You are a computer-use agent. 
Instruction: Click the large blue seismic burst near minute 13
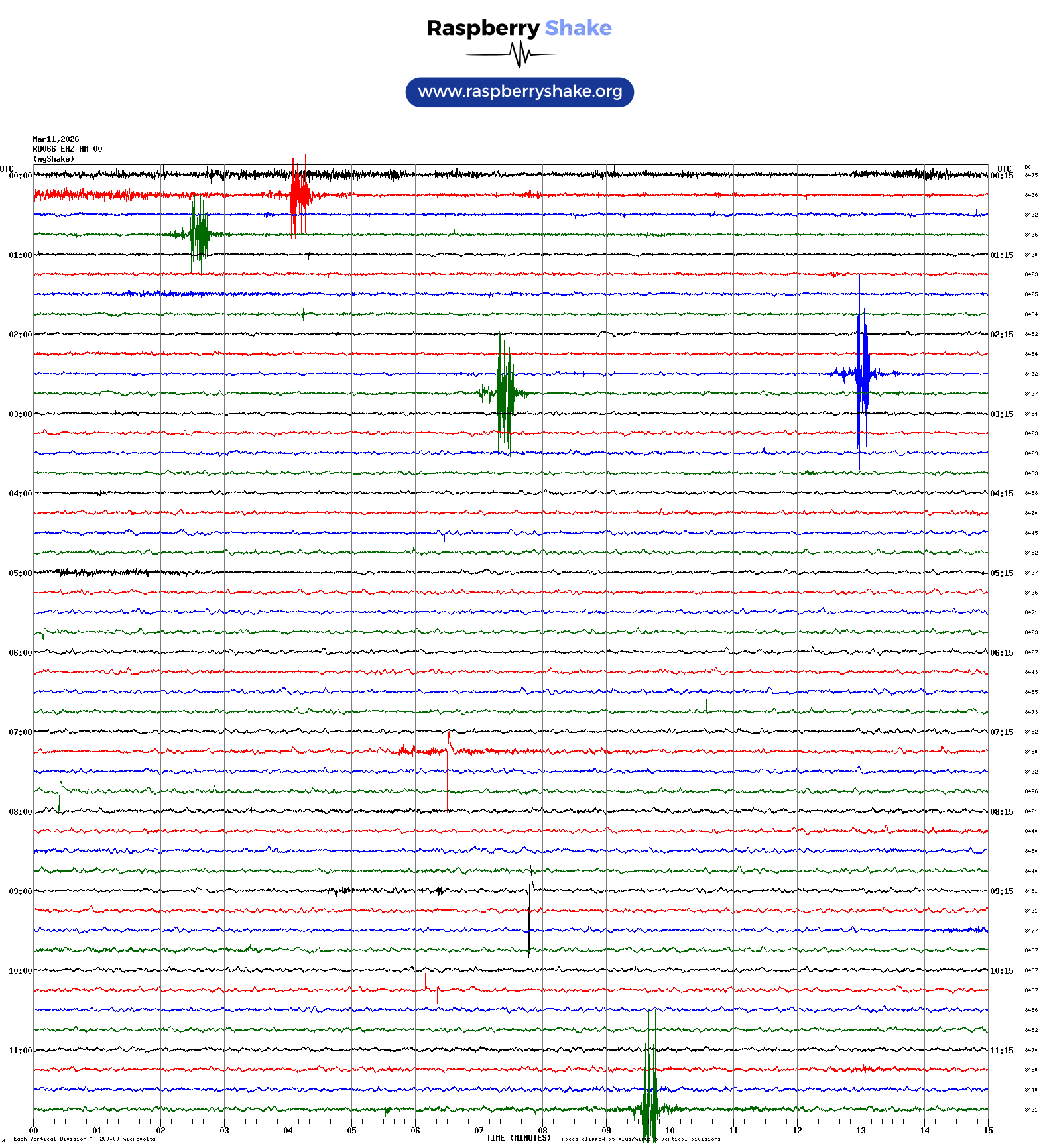coord(862,373)
